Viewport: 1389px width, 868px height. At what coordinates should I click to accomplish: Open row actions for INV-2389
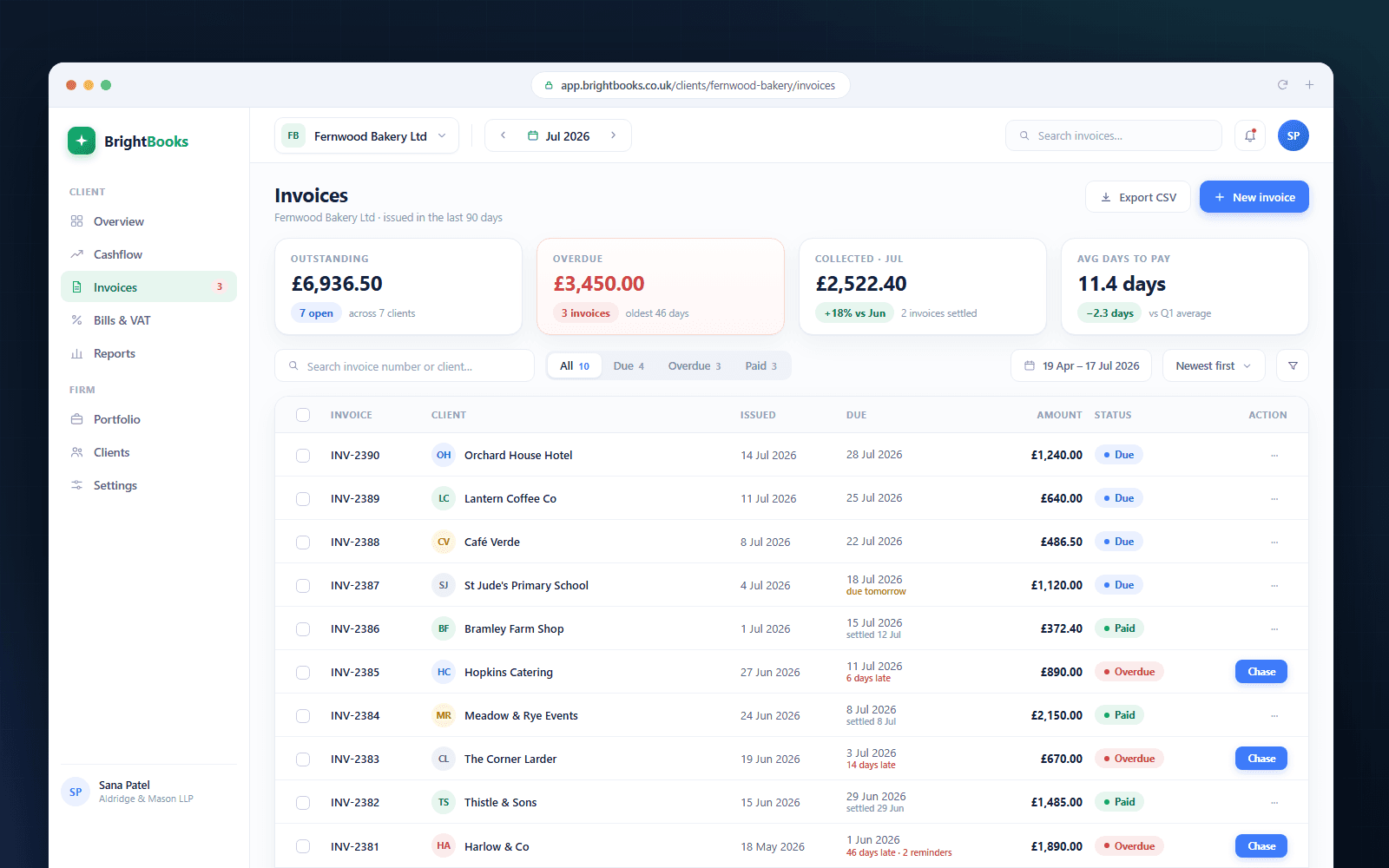pos(1274,498)
